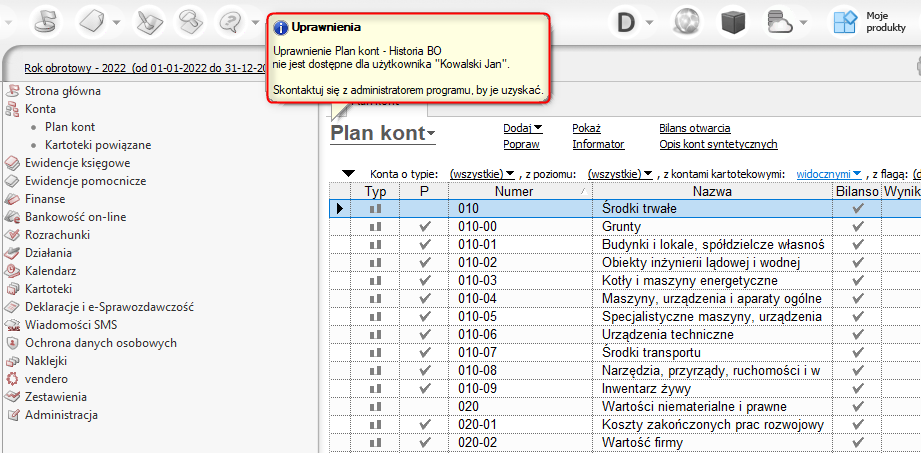Open dropdown arrow beside D icon

(649, 23)
